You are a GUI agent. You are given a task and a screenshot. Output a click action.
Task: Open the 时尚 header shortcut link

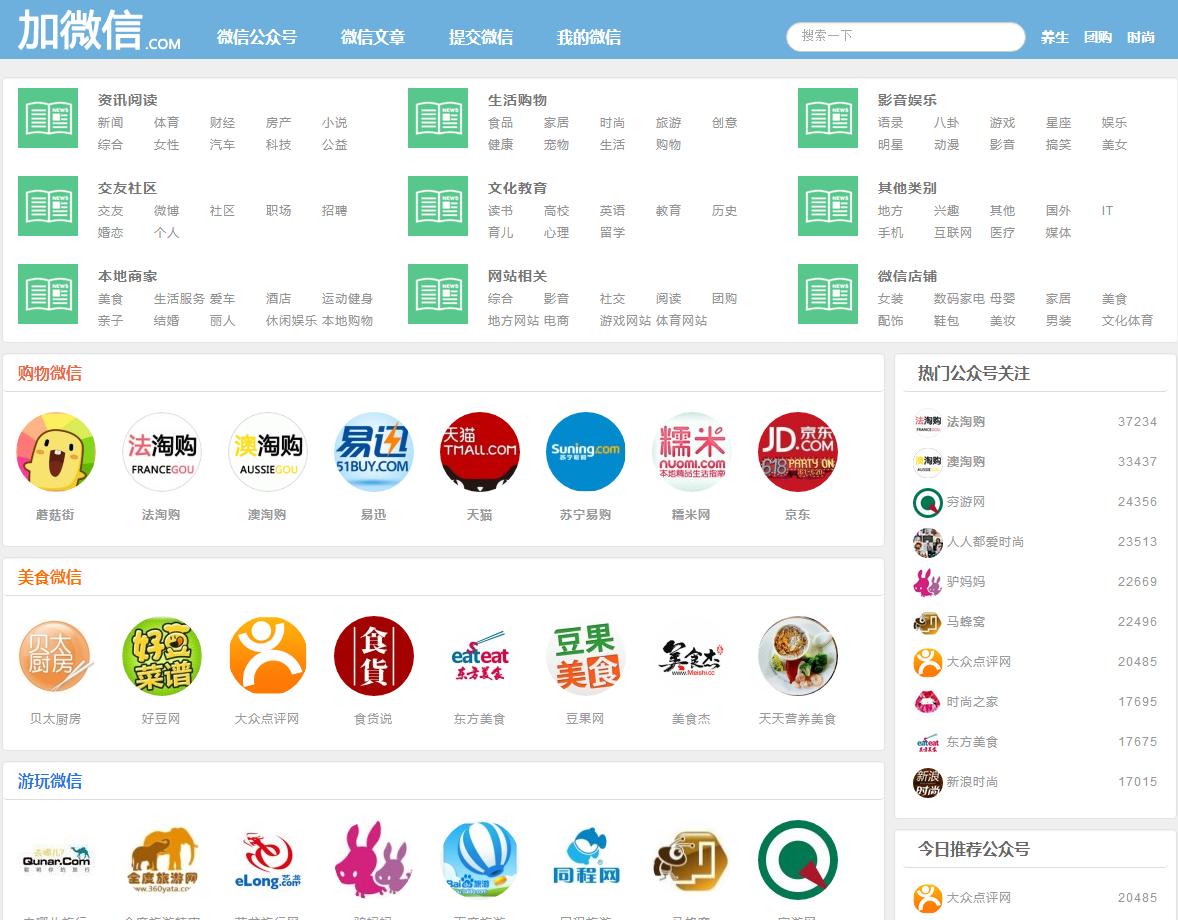coord(1140,37)
